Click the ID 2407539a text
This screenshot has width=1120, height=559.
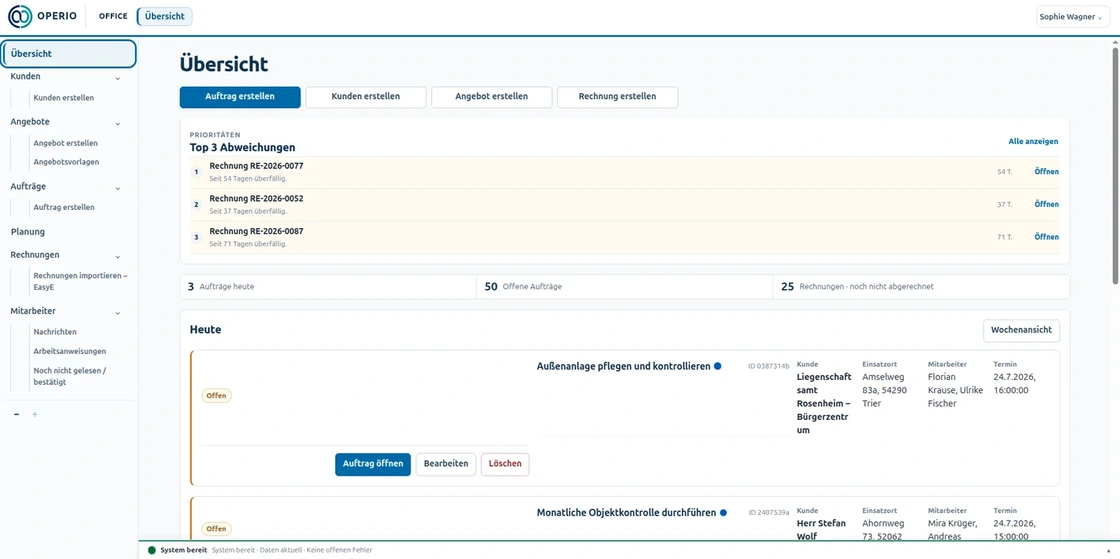coord(769,513)
